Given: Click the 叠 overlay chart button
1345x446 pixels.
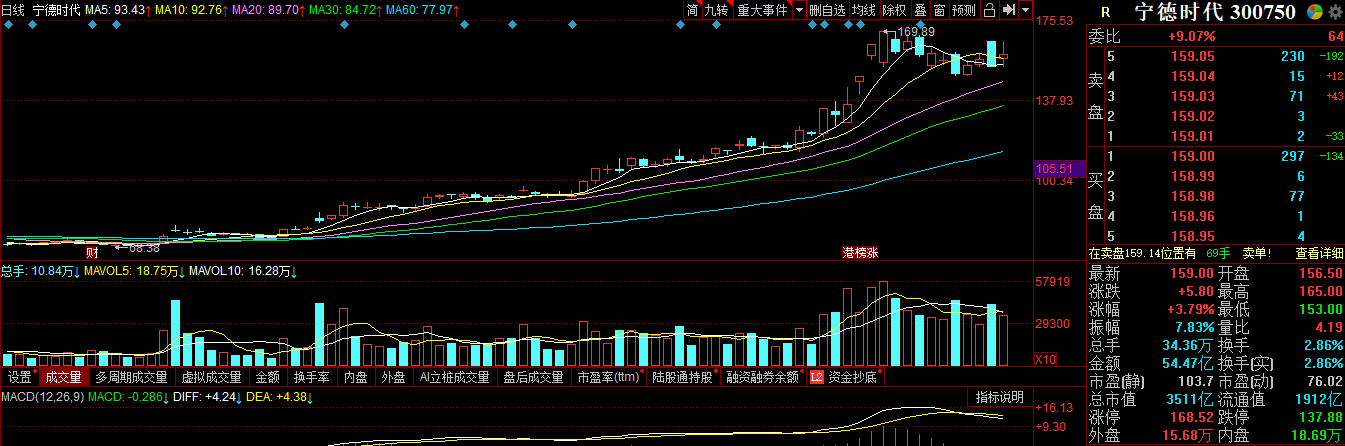Looking at the screenshot, I should tap(920, 10).
